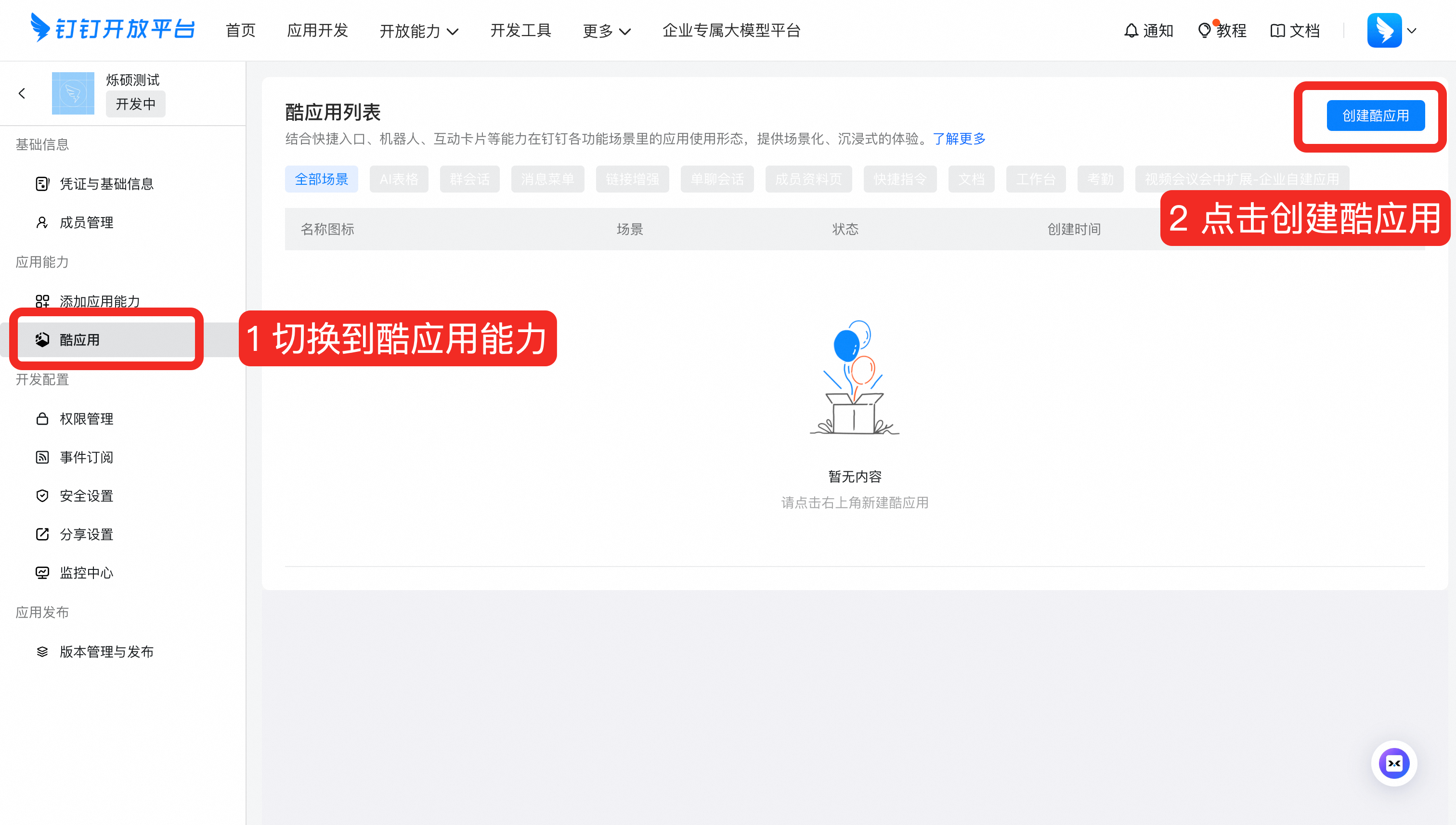Select the 链接增强 filter tab

(633, 179)
